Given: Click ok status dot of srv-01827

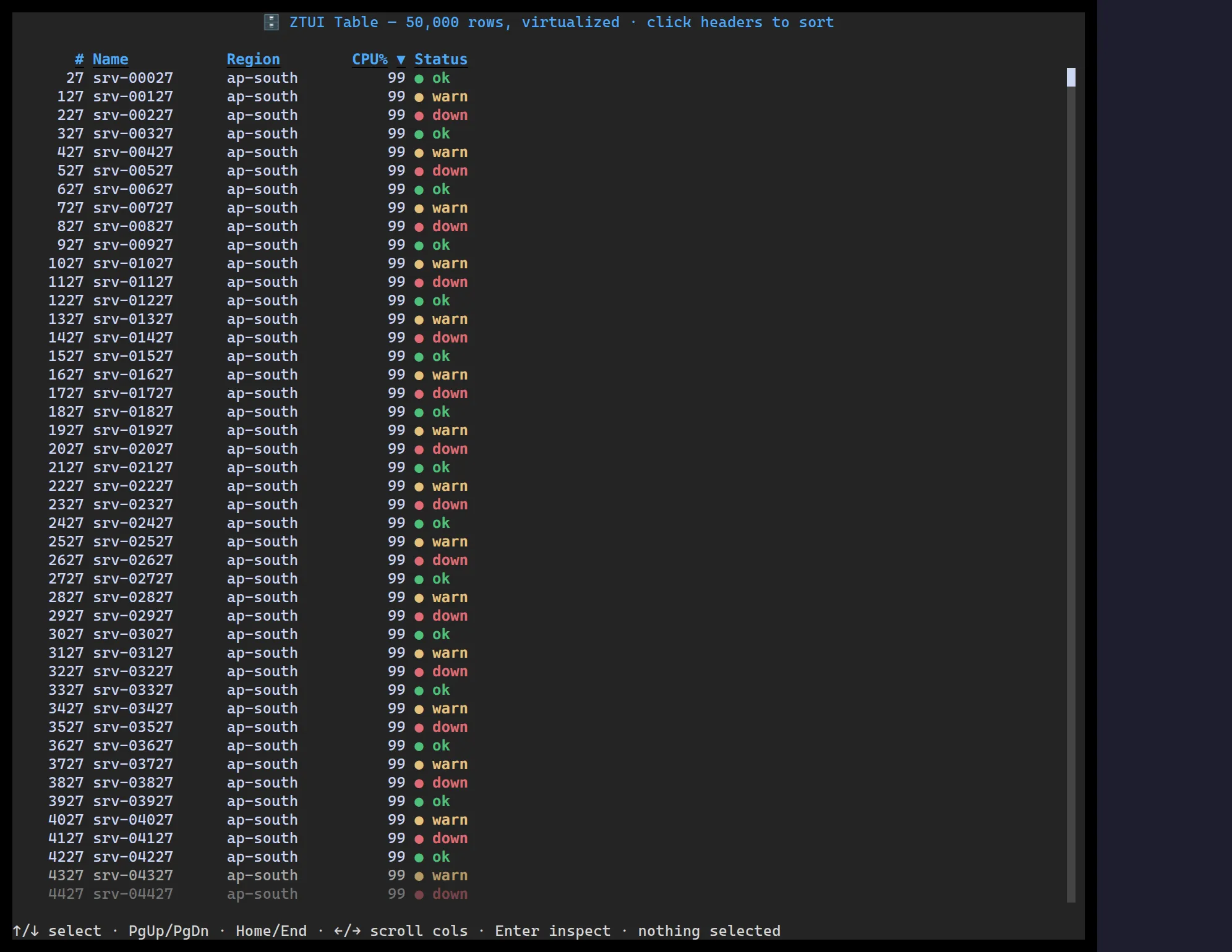Looking at the screenshot, I should [419, 412].
